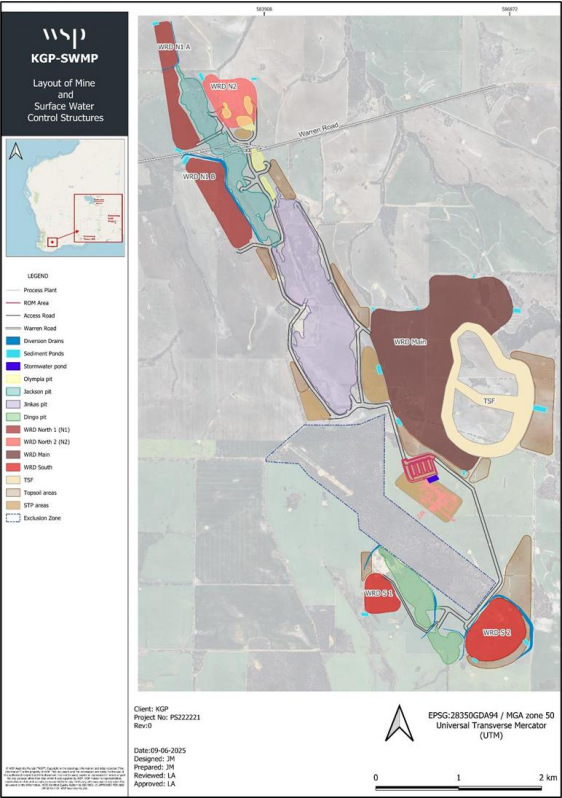The width and height of the screenshot is (562, 798).
Task: Click the 'Warren Road' label on the map
Action: tap(318, 130)
